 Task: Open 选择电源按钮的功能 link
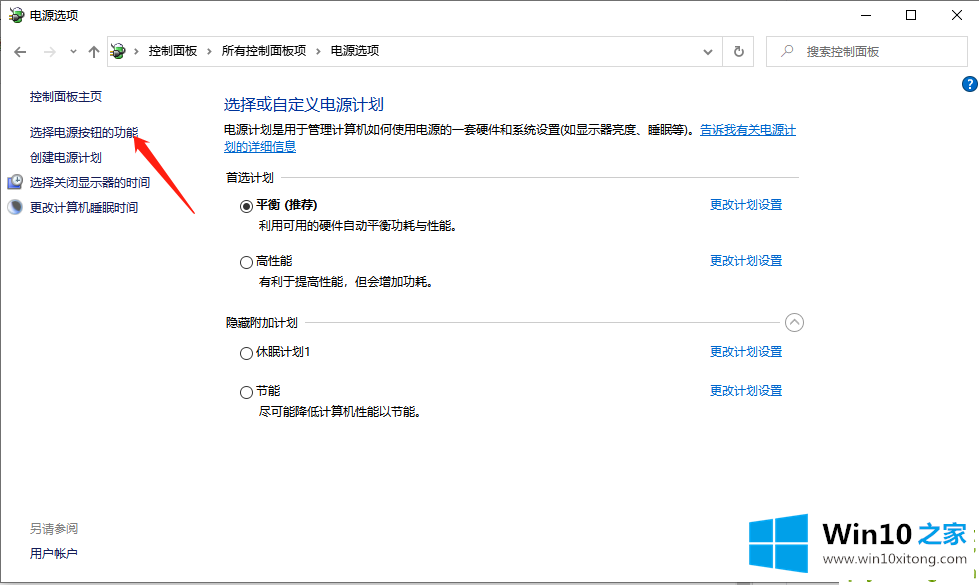tap(84, 132)
